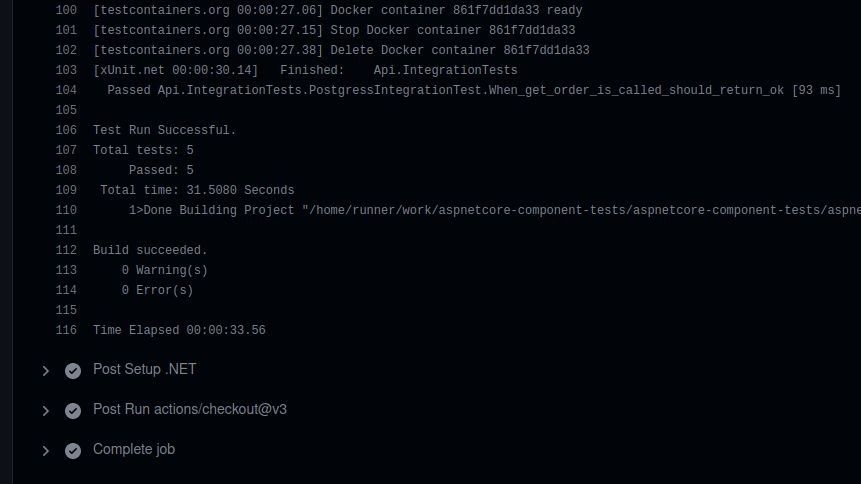
Task: Select log line number 110
Action: [x=66, y=210]
